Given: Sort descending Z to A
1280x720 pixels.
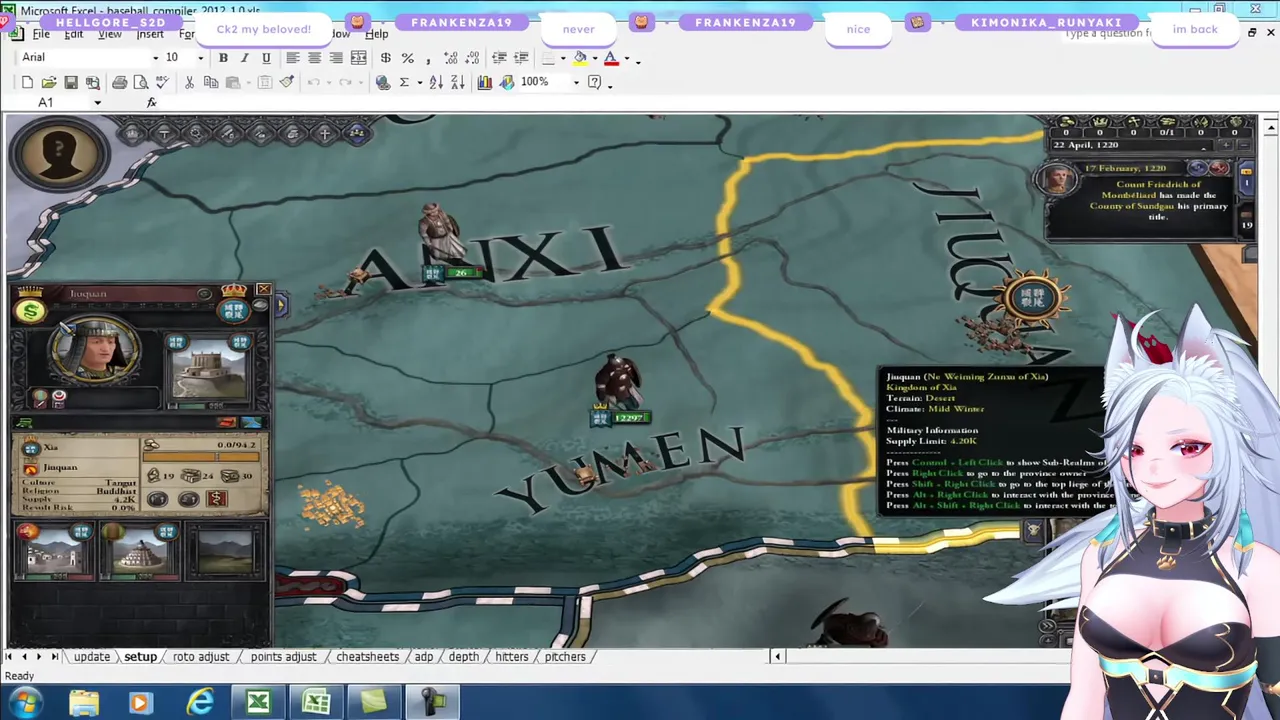Looking at the screenshot, I should (x=458, y=82).
